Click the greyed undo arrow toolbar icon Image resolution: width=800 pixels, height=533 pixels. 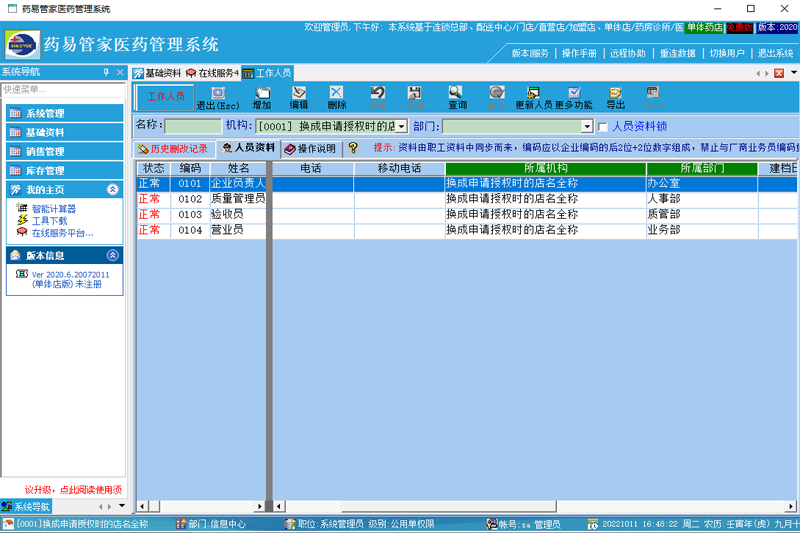(x=378, y=93)
